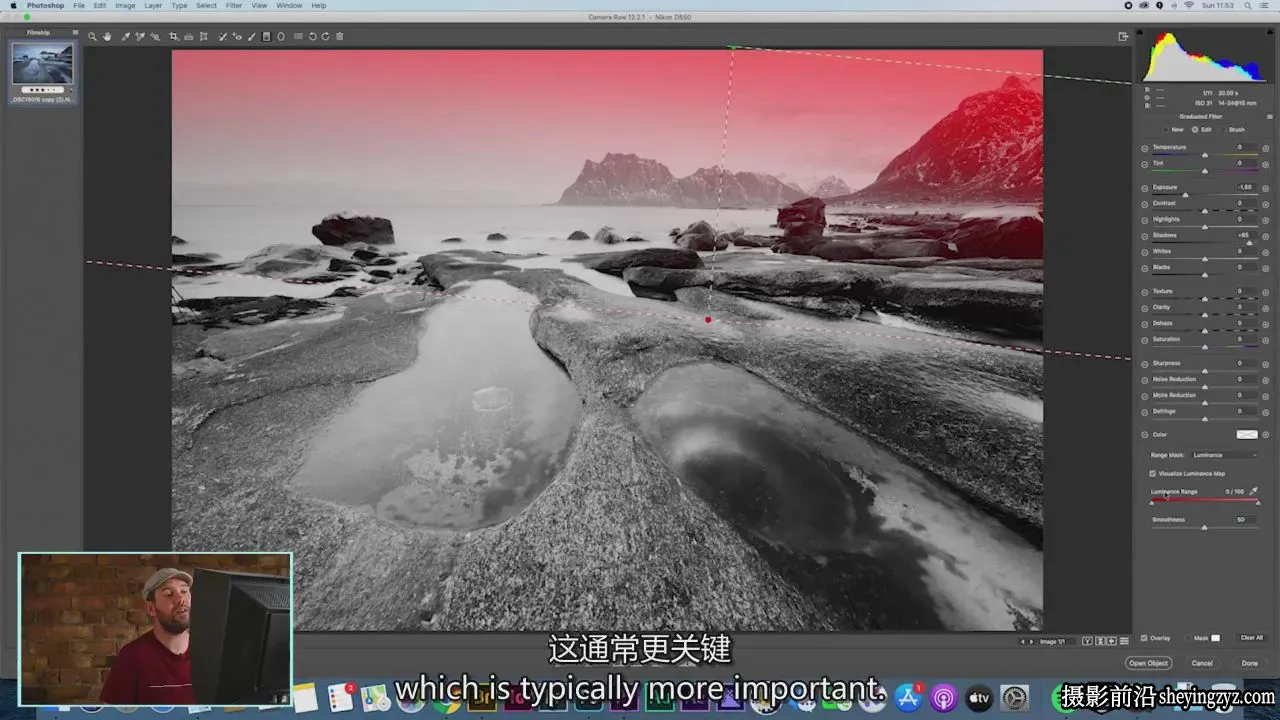Select the filmstrip image thumbnail
This screenshot has height=720, width=1280.
42,64
